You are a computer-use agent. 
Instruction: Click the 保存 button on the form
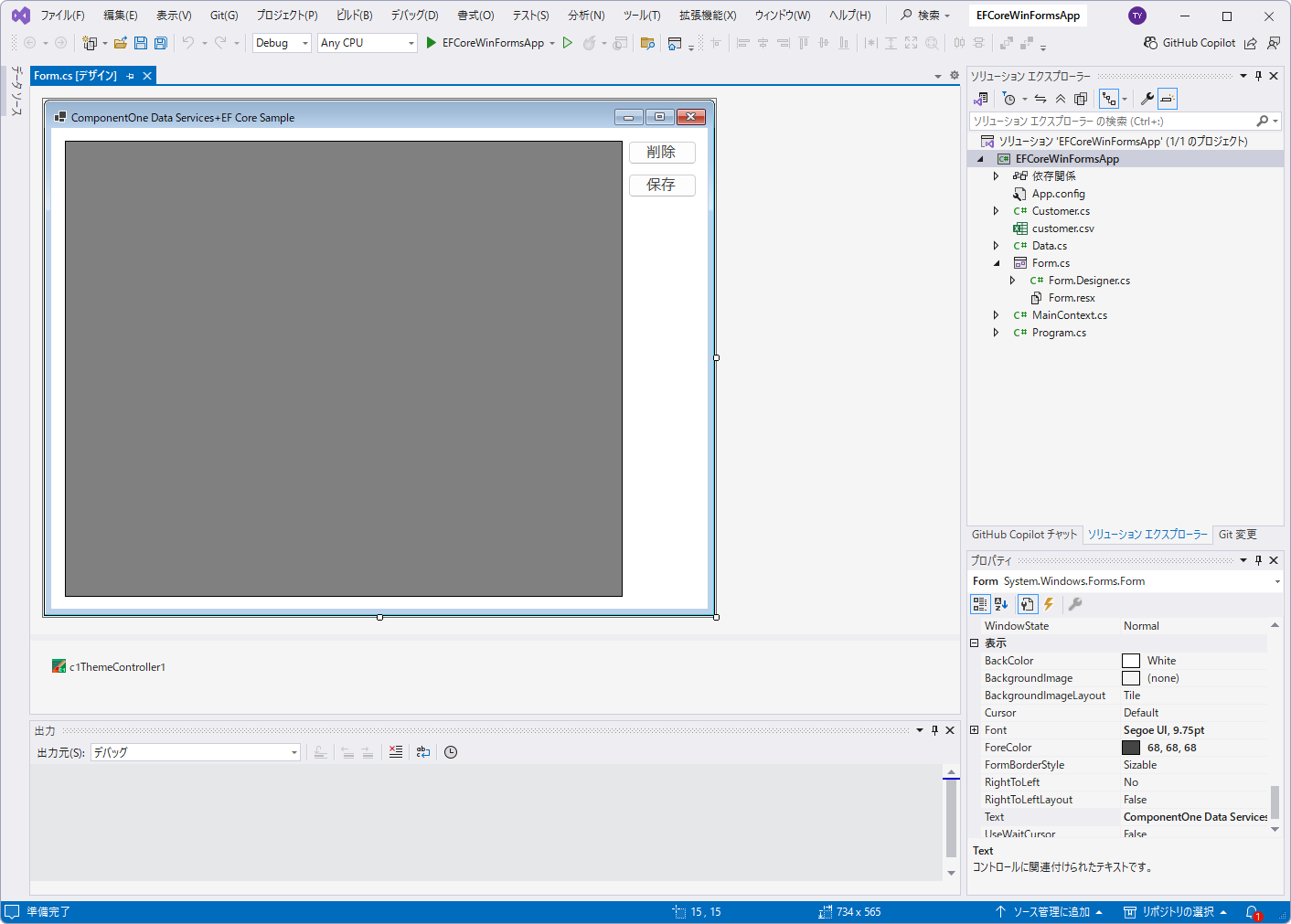pyautogui.click(x=662, y=186)
